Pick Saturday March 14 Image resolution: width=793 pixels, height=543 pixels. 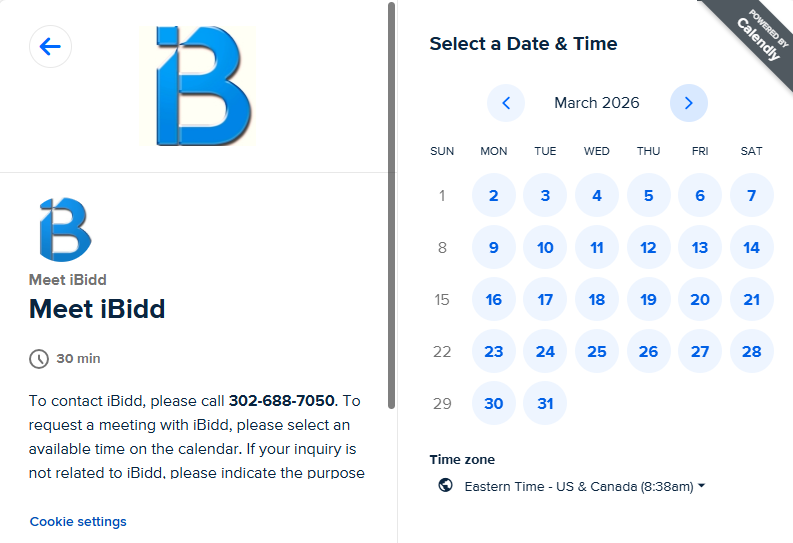click(x=752, y=248)
